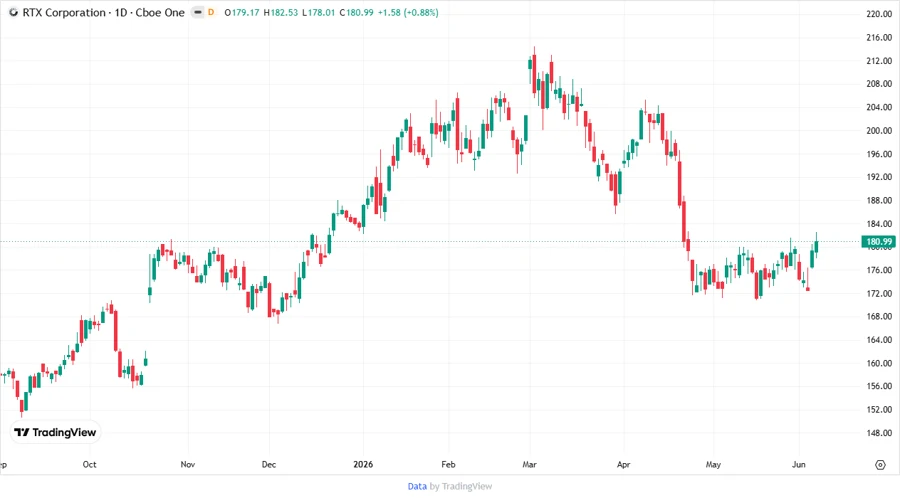Click the 160.00 price axis label
Image resolution: width=900 pixels, height=498 pixels.
(x=879, y=363)
